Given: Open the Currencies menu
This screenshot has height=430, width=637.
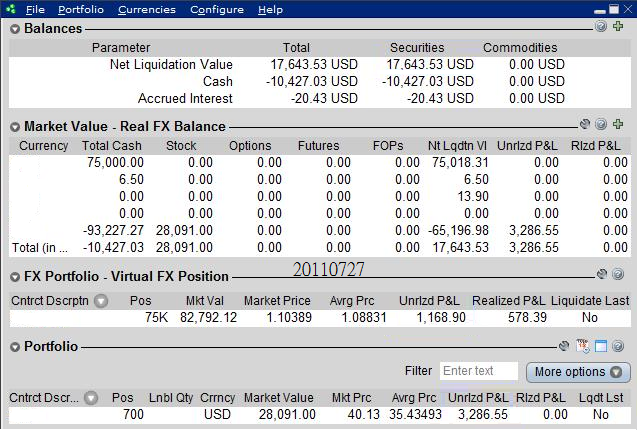Looking at the screenshot, I should [147, 9].
